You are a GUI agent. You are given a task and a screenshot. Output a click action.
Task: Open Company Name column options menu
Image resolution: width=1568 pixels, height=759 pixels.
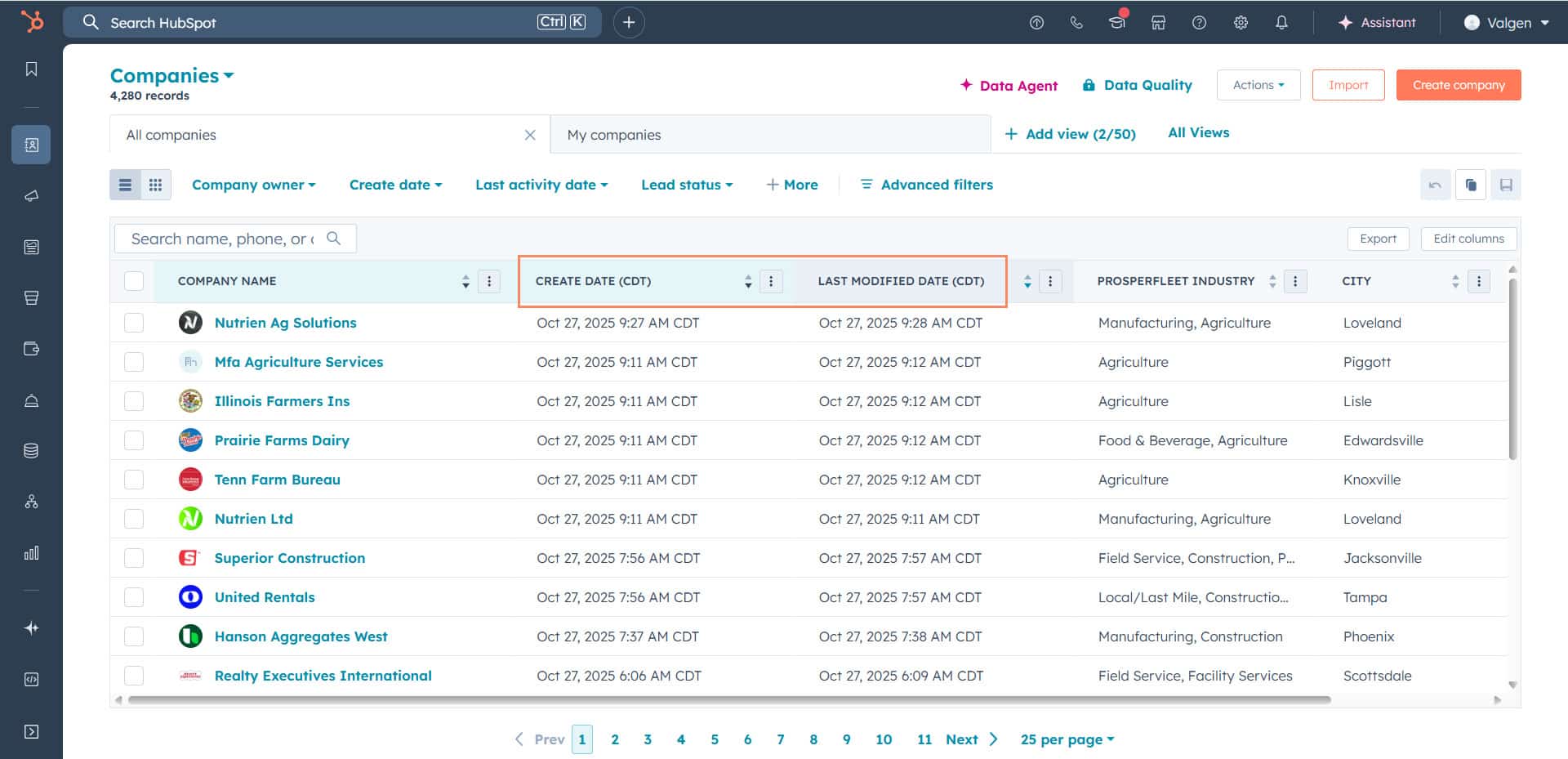[489, 281]
